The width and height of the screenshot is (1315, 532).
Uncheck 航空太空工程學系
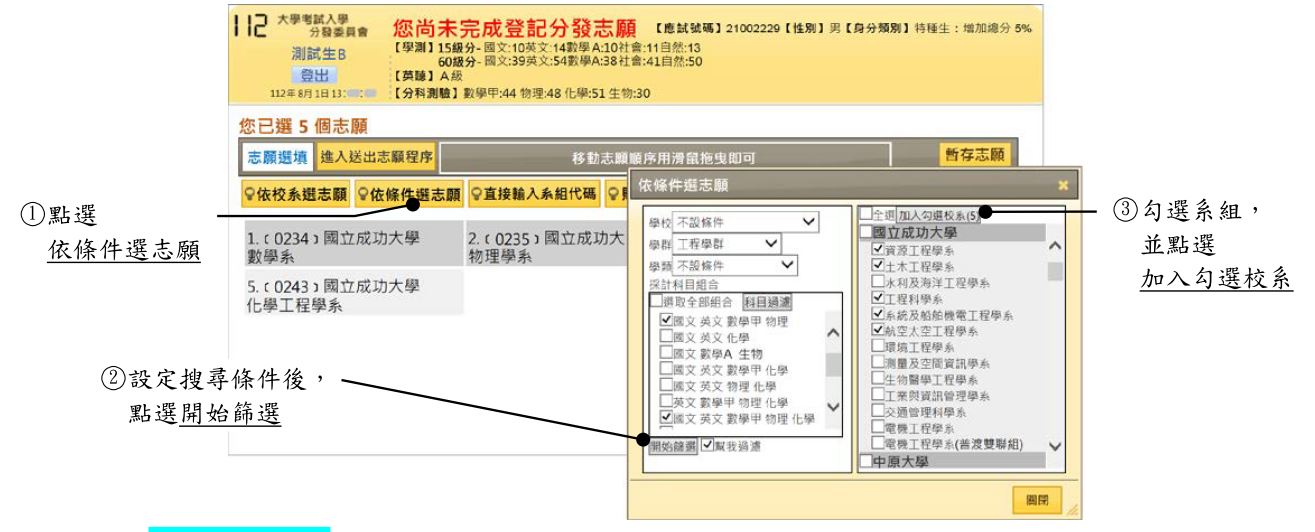pos(878,330)
